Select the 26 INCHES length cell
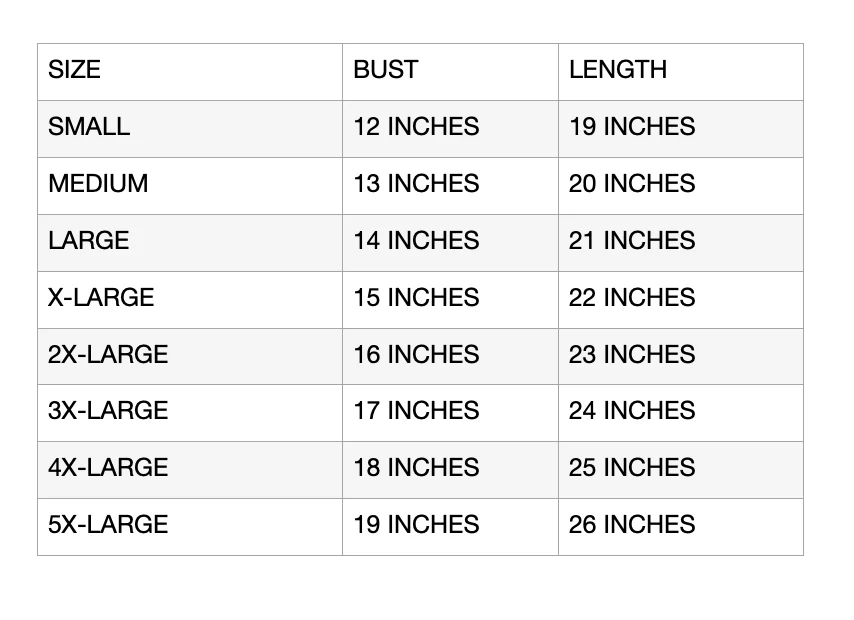Image resolution: width=854 pixels, height=620 pixels. coord(681,527)
